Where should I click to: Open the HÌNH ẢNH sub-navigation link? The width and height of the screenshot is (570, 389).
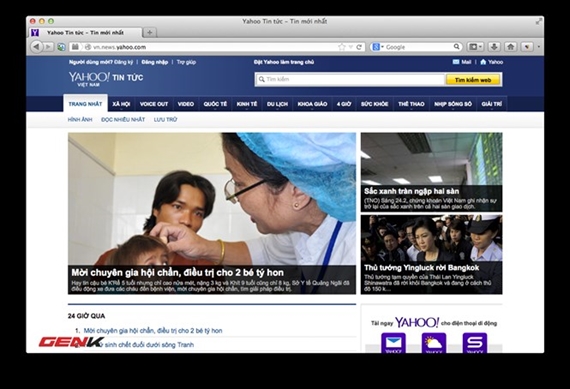pyautogui.click(x=80, y=120)
